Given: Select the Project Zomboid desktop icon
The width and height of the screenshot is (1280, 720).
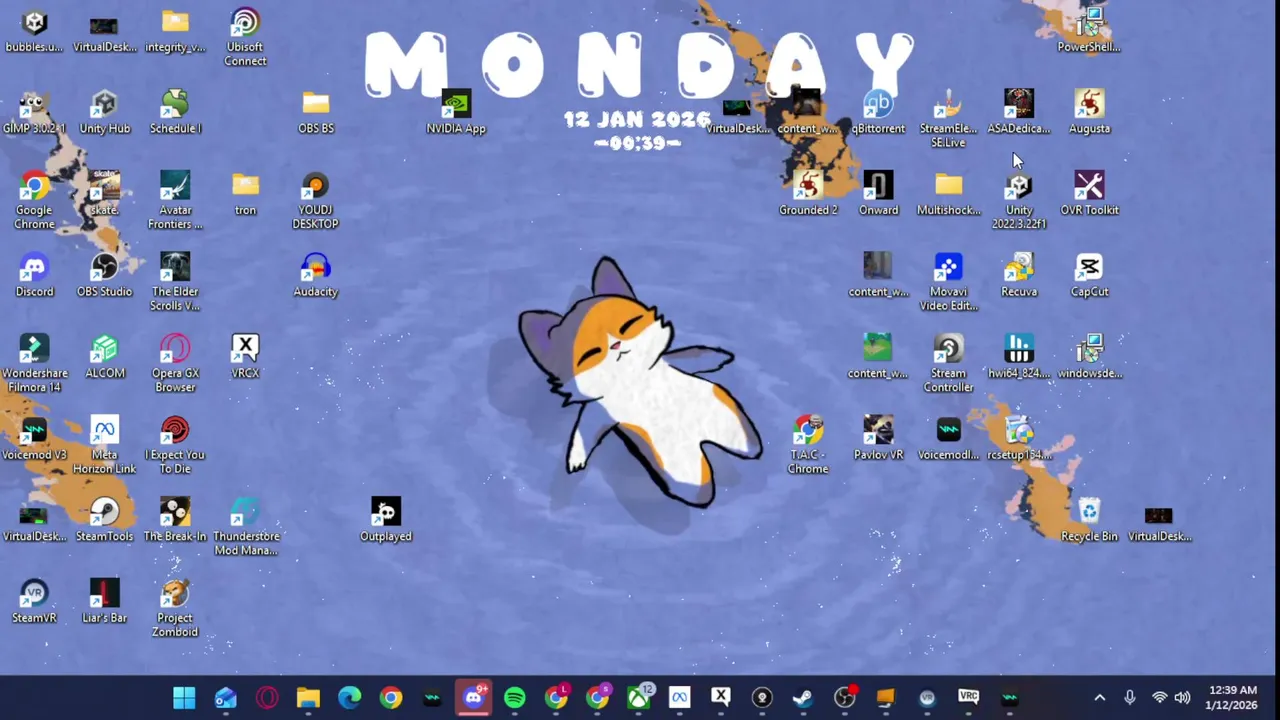Looking at the screenshot, I should 175,609.
